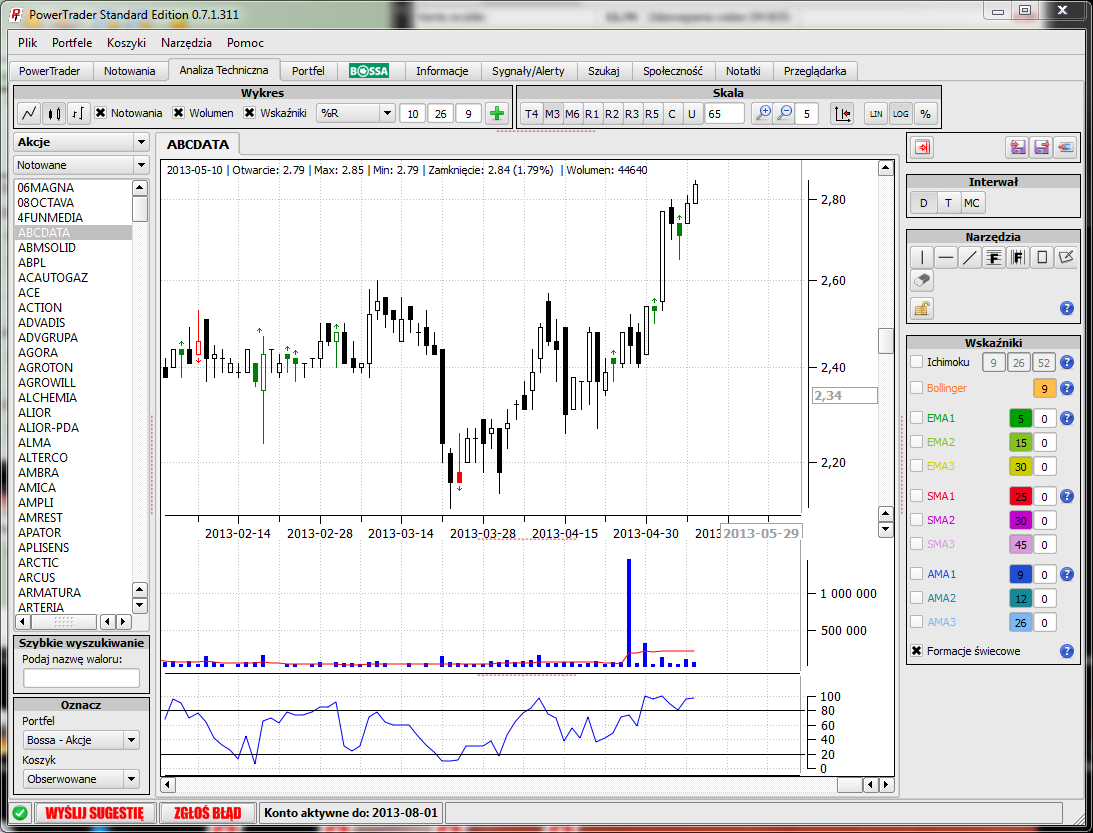
Task: Click the R1 scale button
Action: (x=592, y=114)
